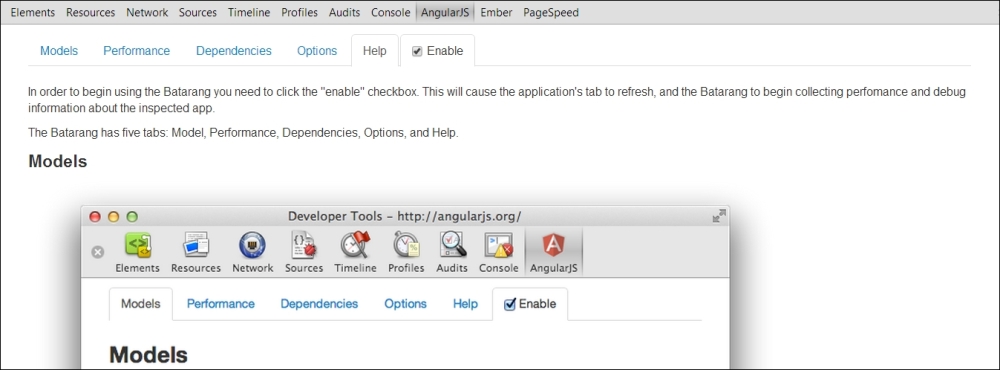
Task: Click paragraph starting 'In order to begin using'
Action: pyautogui.click(x=497, y=100)
